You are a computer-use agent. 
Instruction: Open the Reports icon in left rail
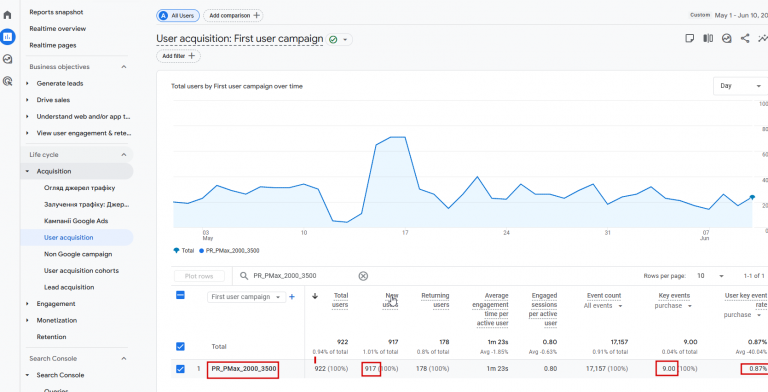point(7,37)
